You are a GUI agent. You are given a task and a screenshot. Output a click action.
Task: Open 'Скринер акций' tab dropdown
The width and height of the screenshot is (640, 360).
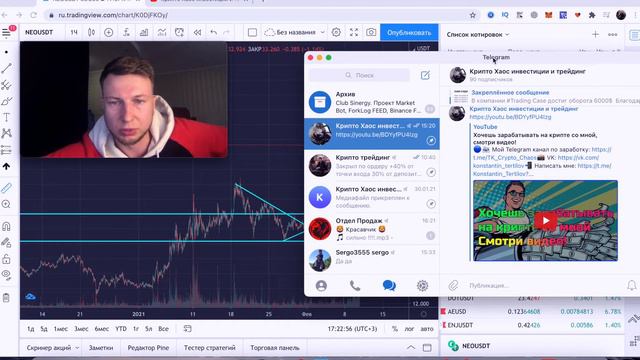[52, 348]
